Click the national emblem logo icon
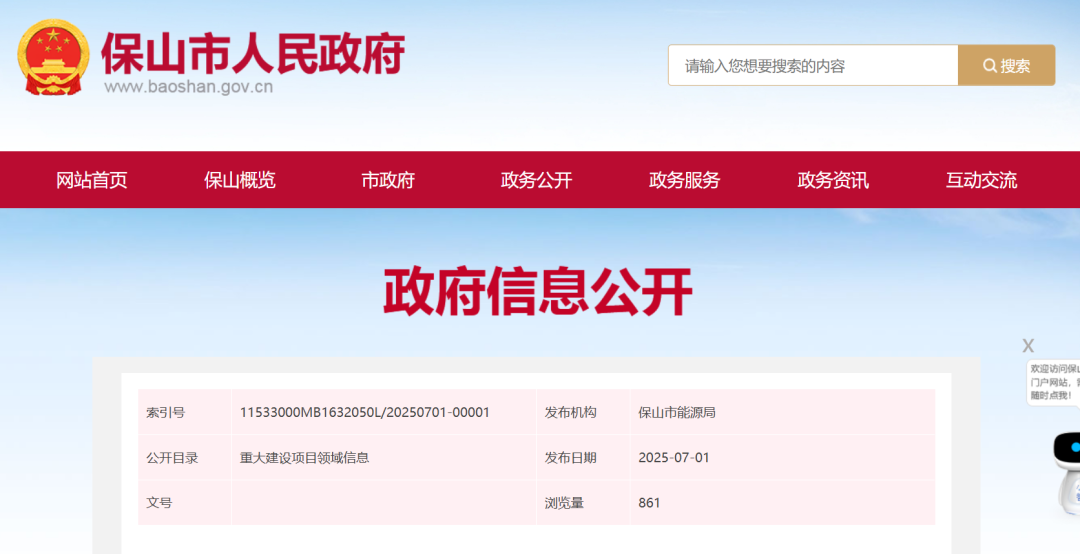The image size is (1080, 554). (54, 57)
